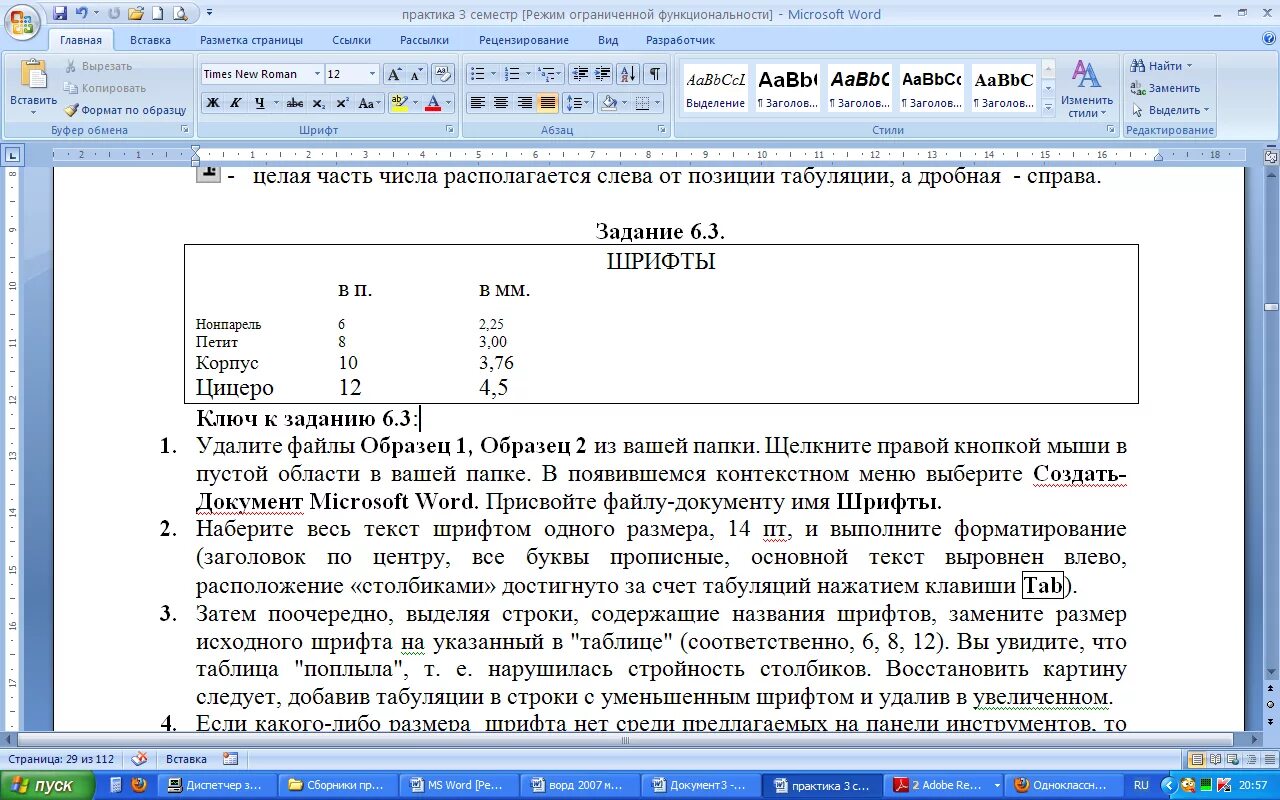Increase paragraph indent
The image size is (1280, 800).
click(x=603, y=74)
